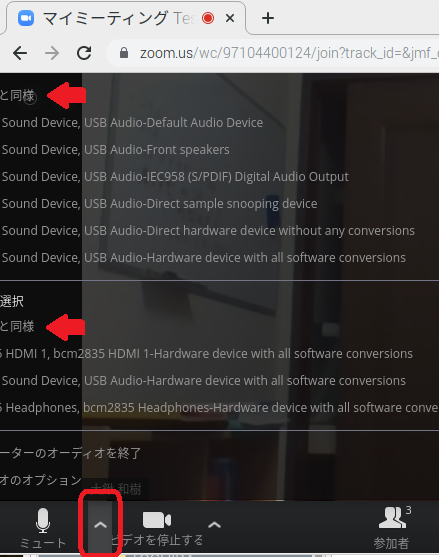
Task: Close the マイミーティング tab
Action: (x=230, y=18)
